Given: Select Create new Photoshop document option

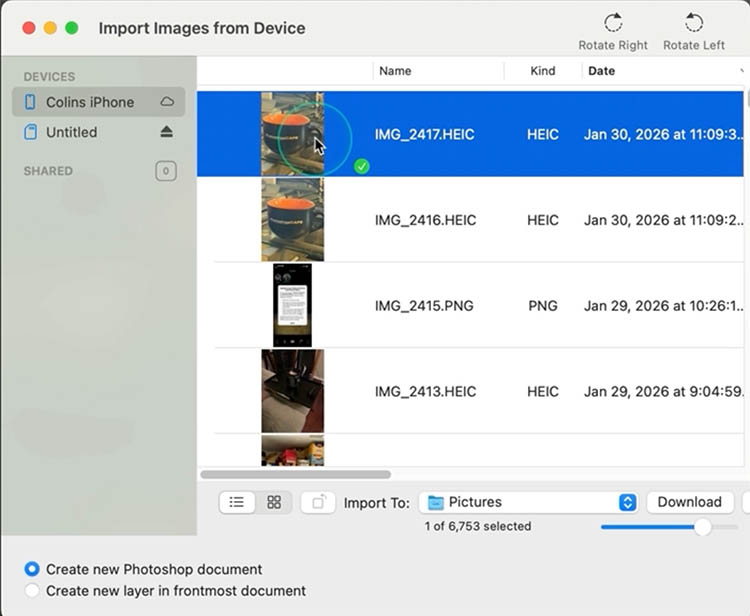Looking at the screenshot, I should click(33, 569).
